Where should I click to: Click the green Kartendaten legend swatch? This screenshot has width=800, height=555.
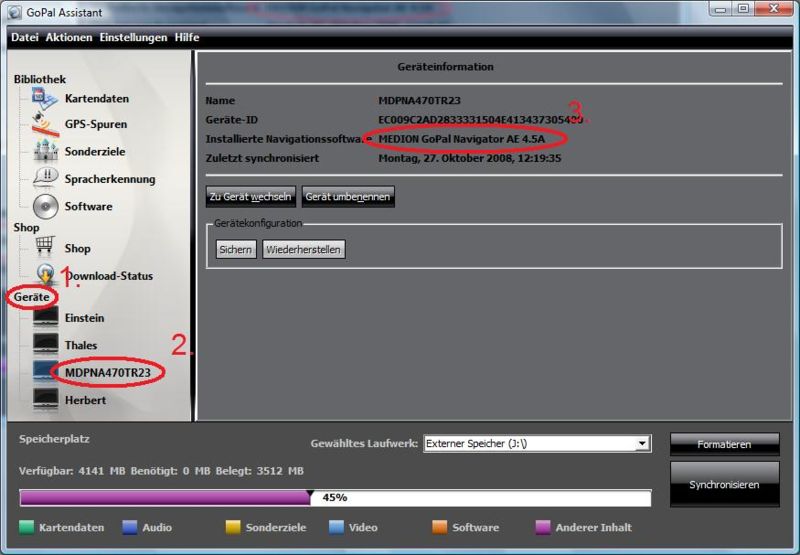[x=27, y=527]
